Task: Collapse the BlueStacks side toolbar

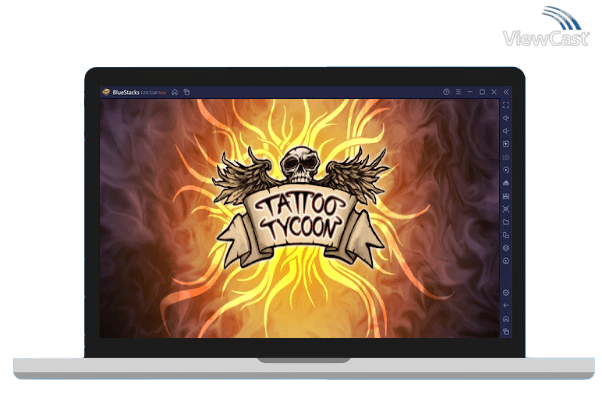Action: point(506,92)
